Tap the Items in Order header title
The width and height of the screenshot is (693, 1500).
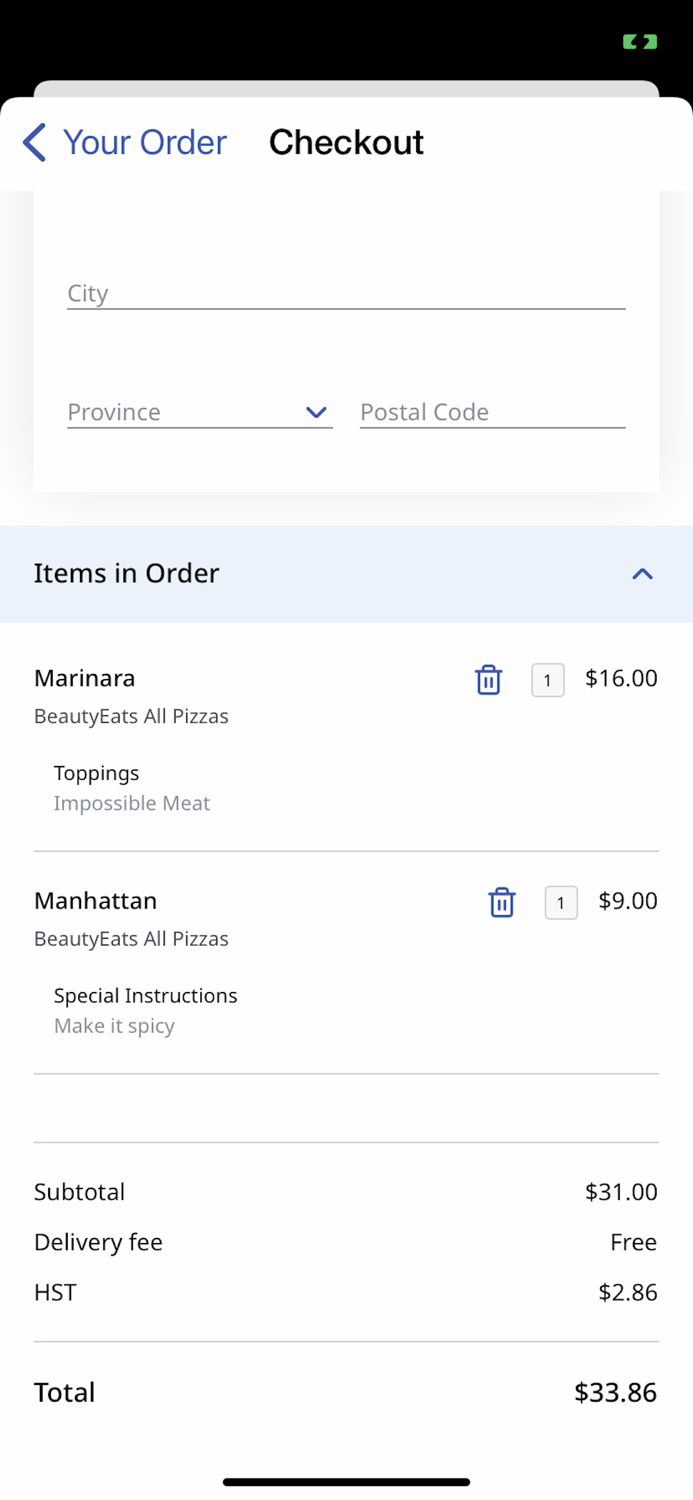(x=126, y=573)
